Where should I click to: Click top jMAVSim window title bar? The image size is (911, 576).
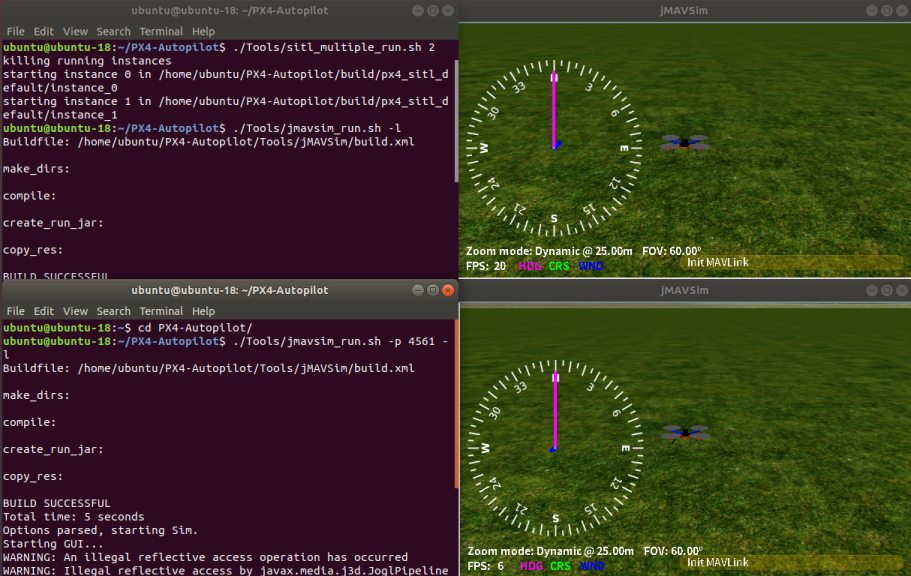[684, 10]
